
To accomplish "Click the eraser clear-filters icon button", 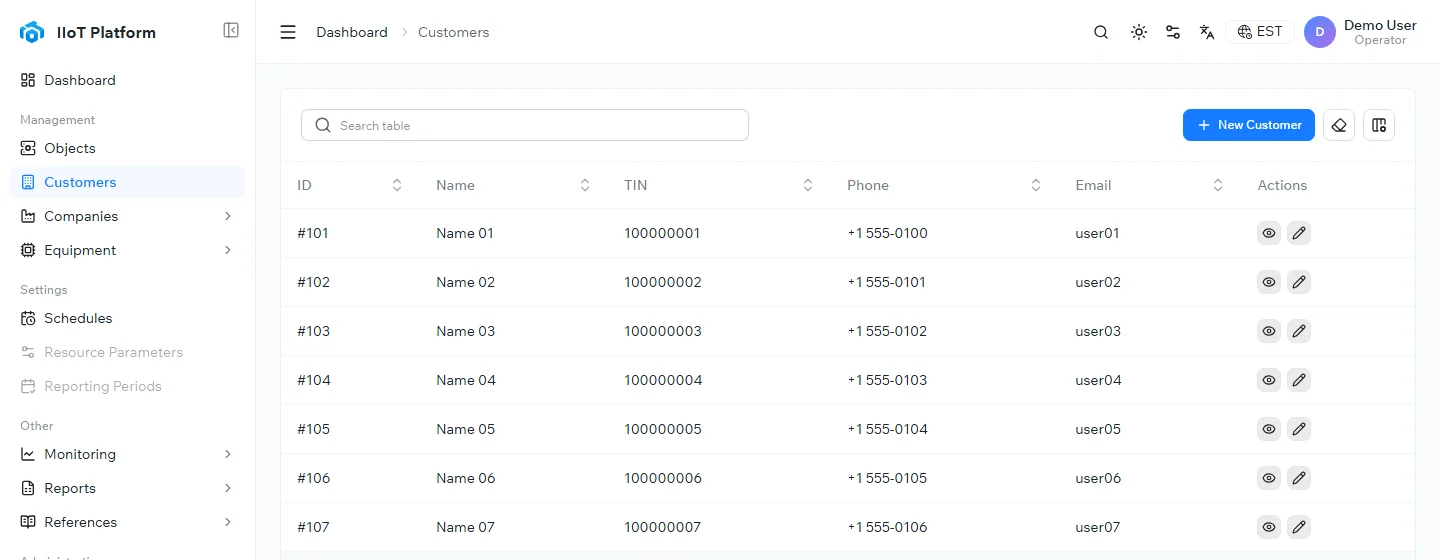I will 1339,125.
